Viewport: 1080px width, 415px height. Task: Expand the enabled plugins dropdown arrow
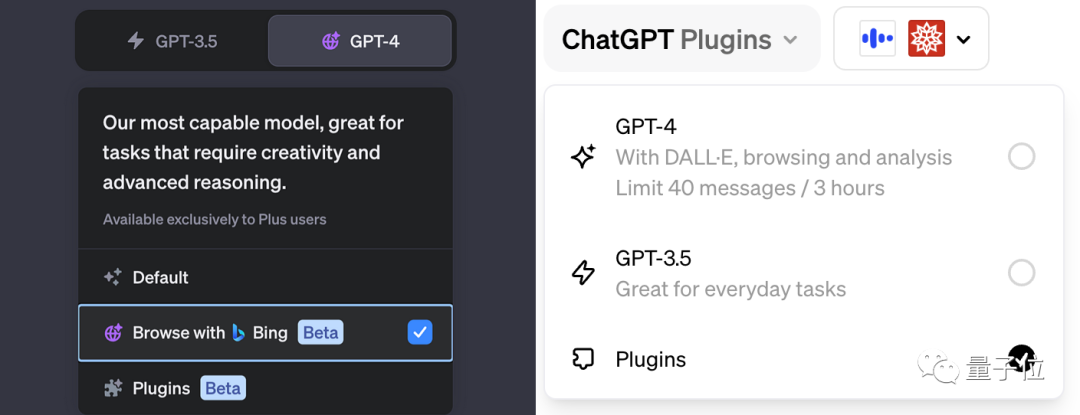point(964,40)
